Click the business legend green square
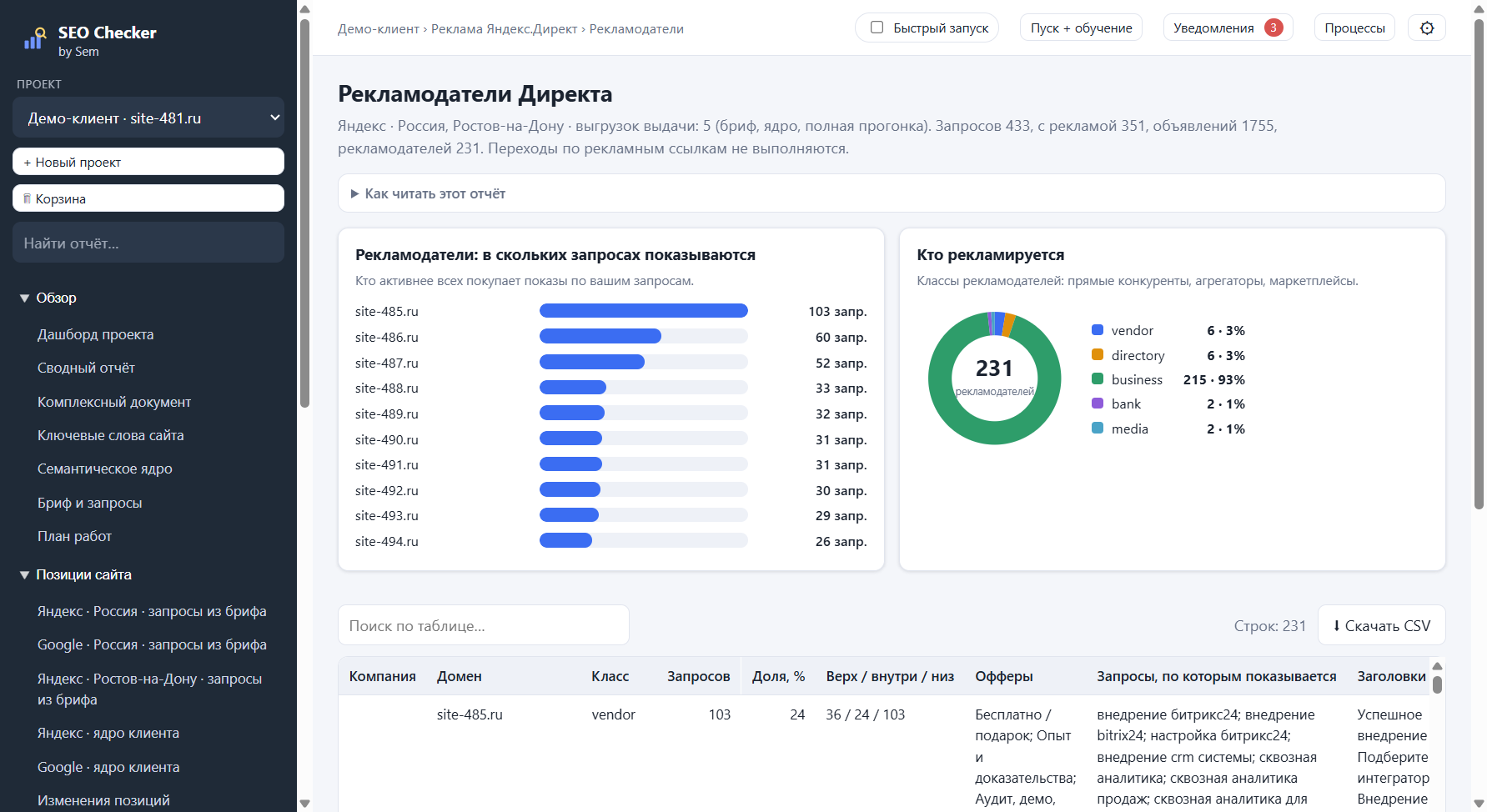 [x=1098, y=379]
